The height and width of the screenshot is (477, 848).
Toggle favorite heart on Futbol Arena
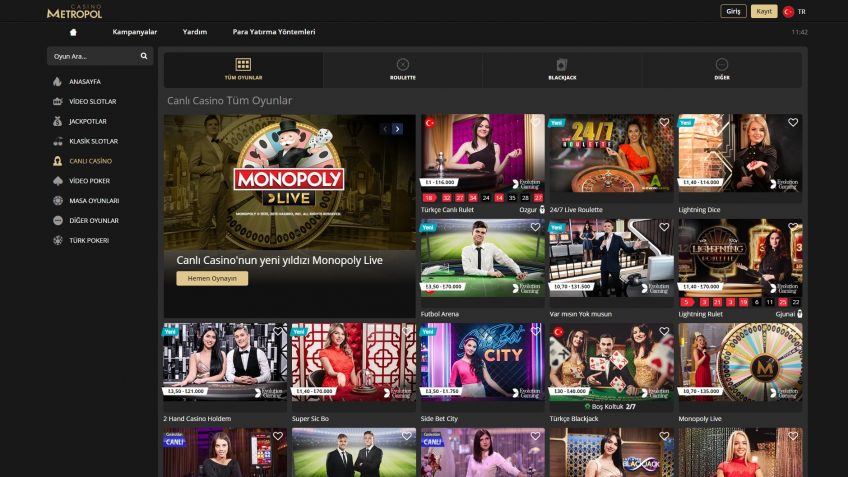535,227
